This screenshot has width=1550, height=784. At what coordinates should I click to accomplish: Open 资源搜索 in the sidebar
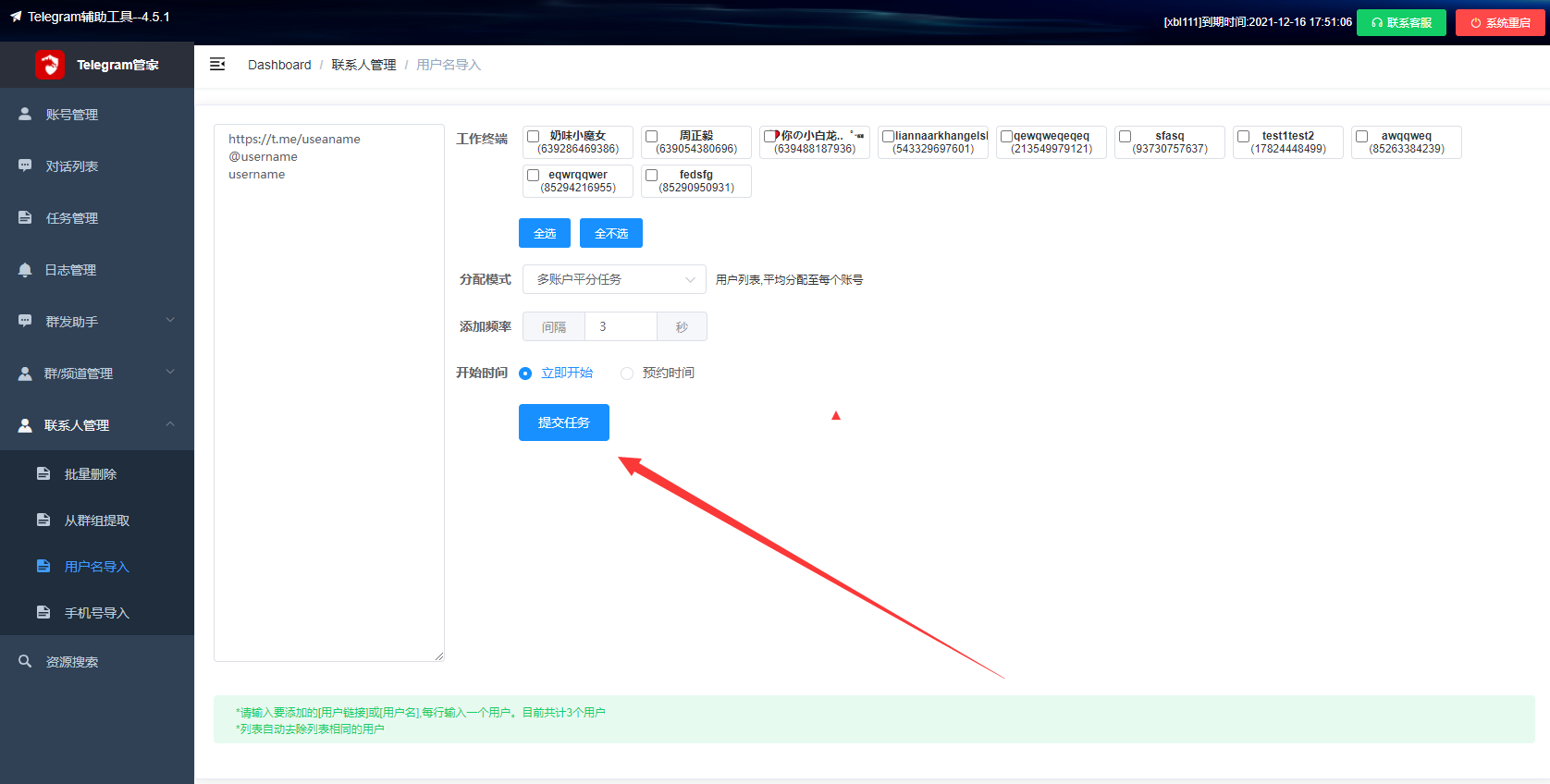click(97, 661)
